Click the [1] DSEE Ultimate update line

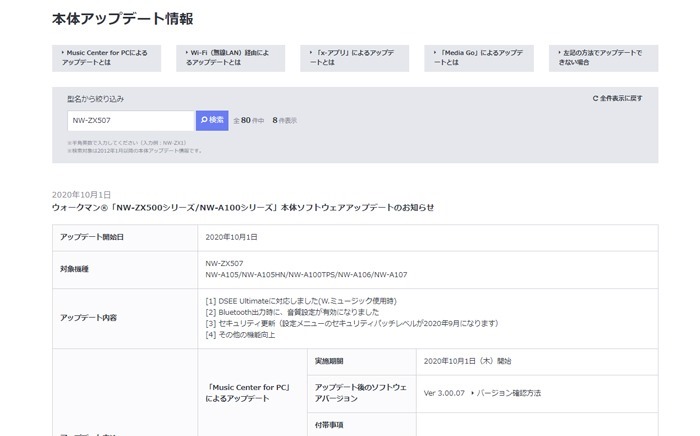point(301,301)
